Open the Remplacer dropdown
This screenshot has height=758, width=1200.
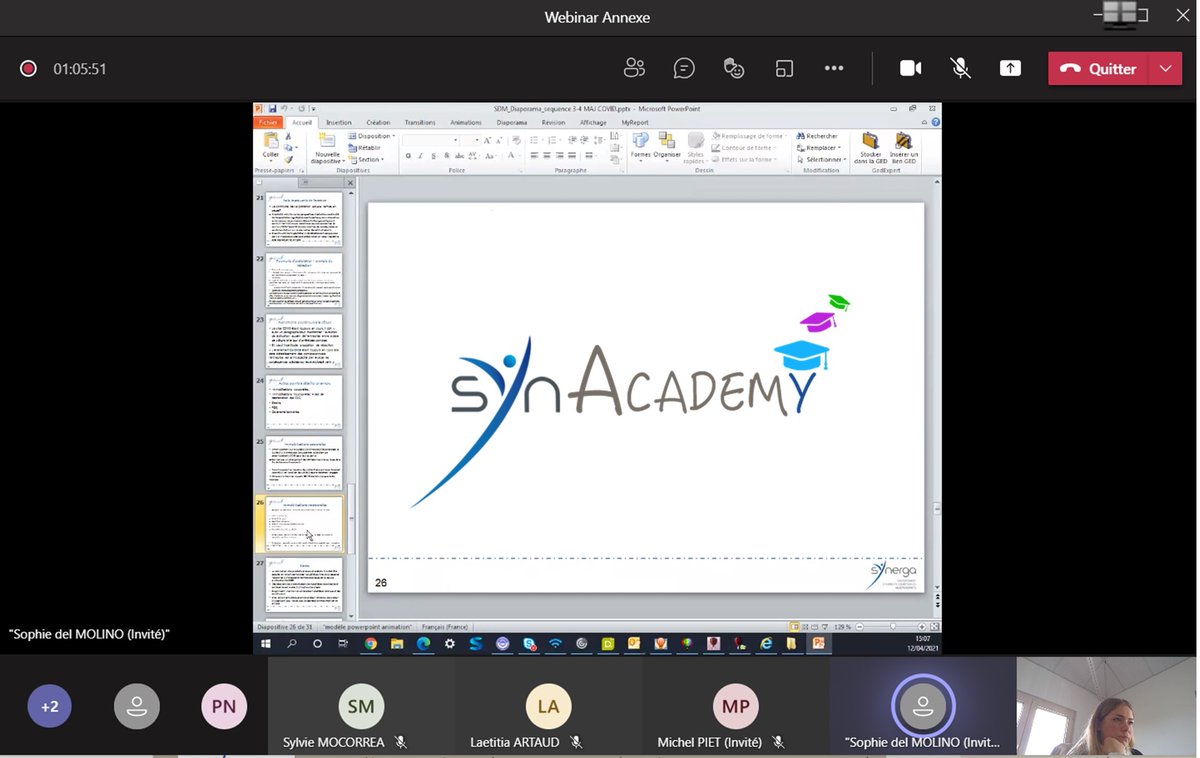coord(819,148)
